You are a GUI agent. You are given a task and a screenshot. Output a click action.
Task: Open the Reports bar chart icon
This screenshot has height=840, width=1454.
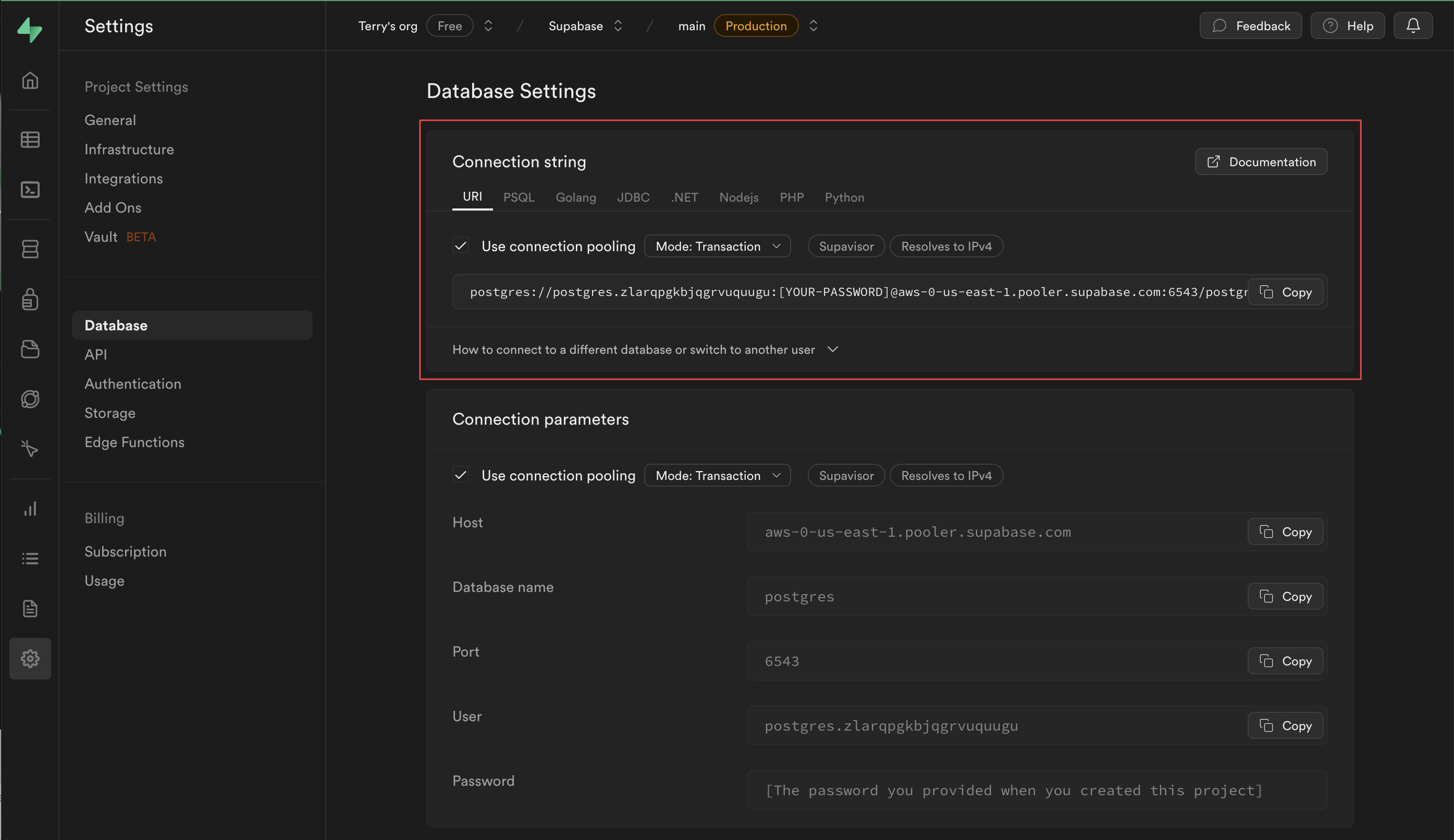point(30,509)
